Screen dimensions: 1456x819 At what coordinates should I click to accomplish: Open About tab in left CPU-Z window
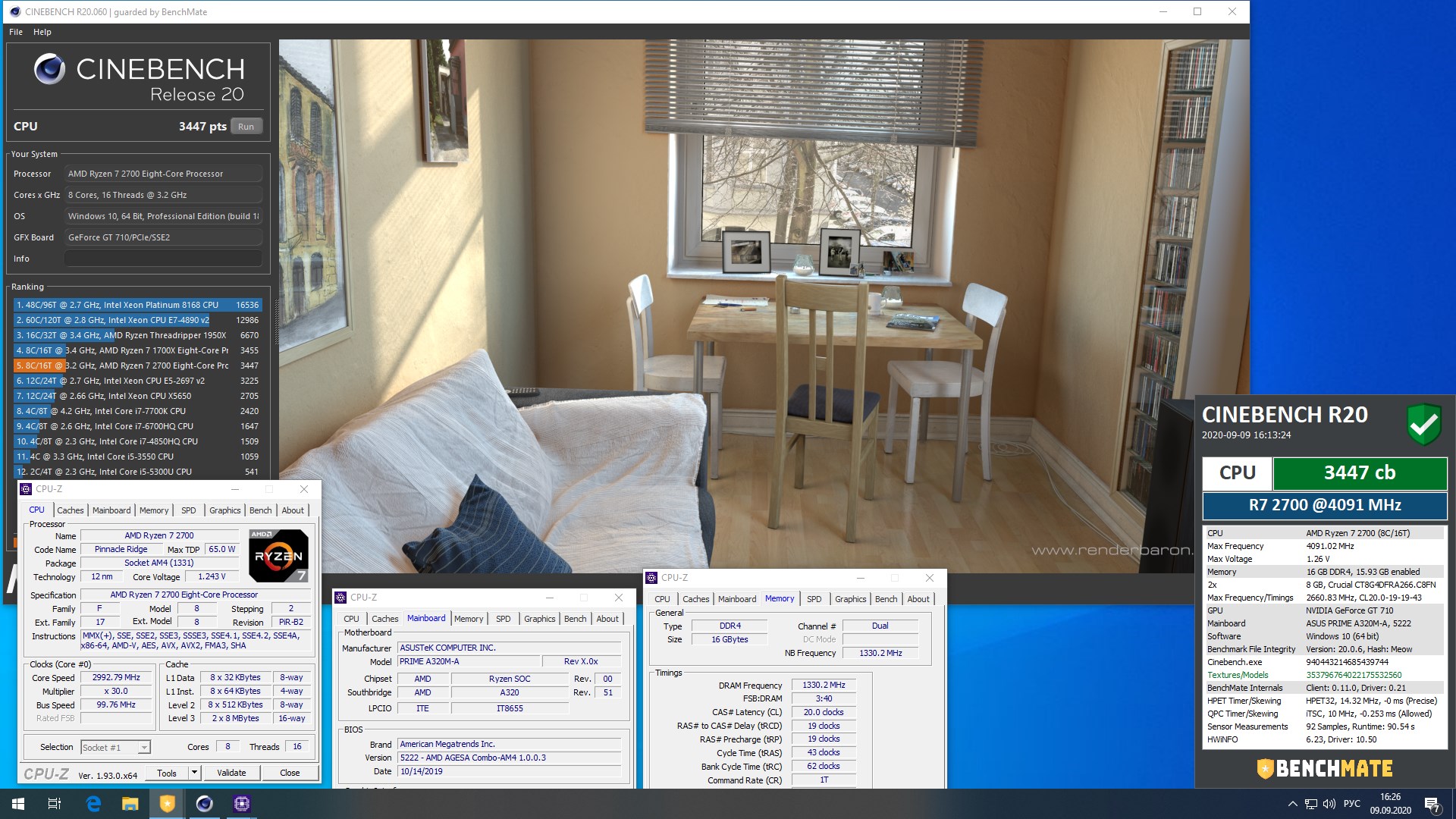293,510
